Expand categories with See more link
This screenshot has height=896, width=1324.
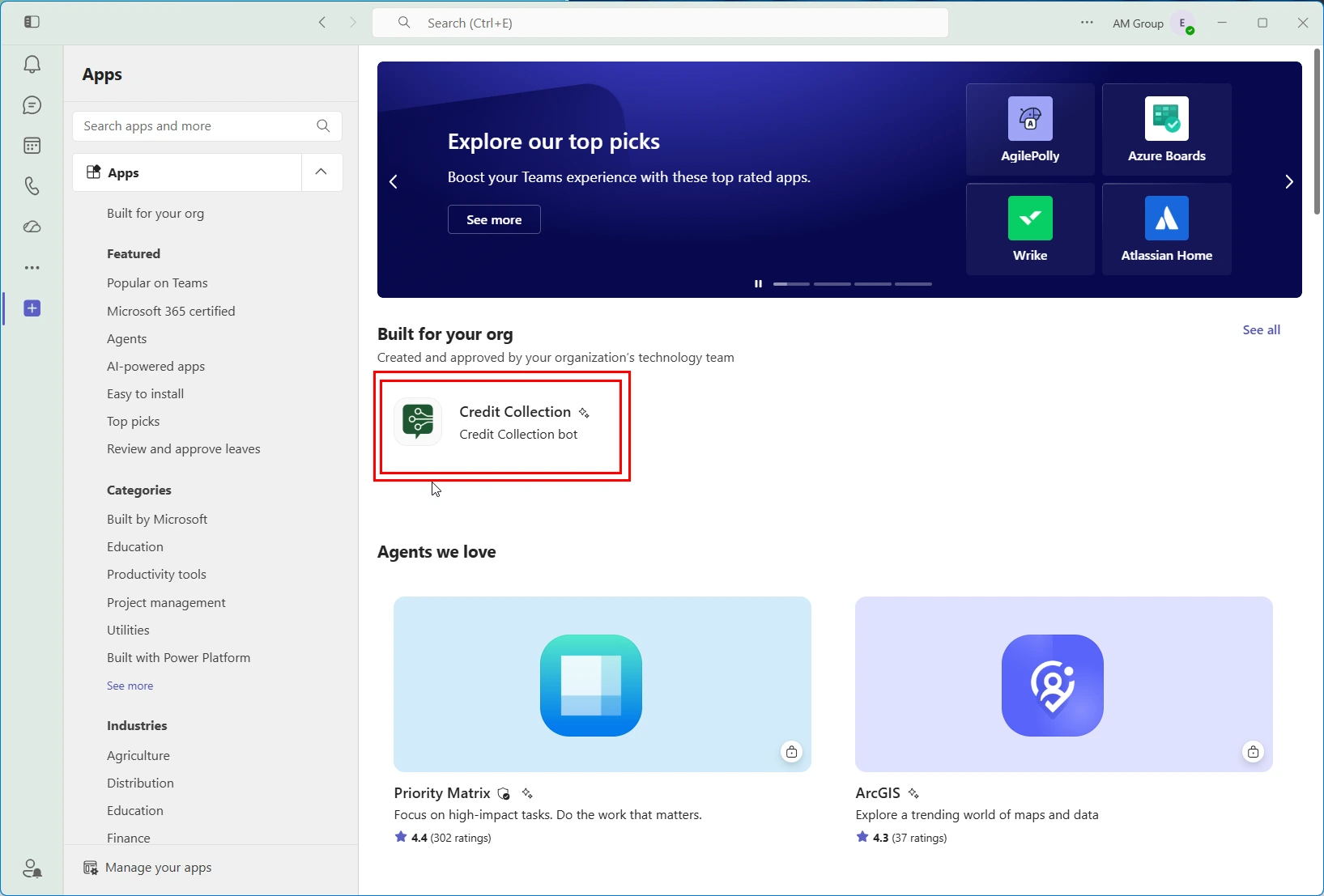pyautogui.click(x=130, y=686)
